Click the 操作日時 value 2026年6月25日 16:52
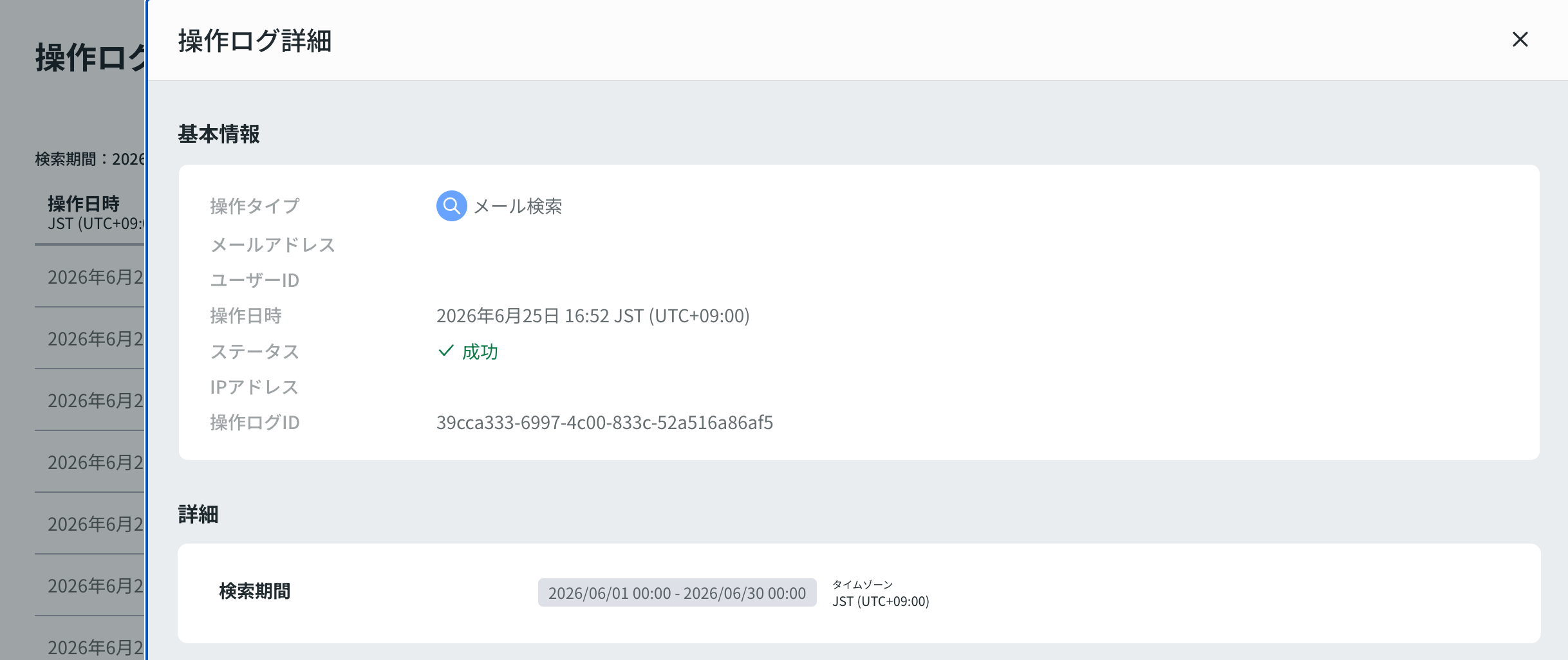 coord(593,316)
